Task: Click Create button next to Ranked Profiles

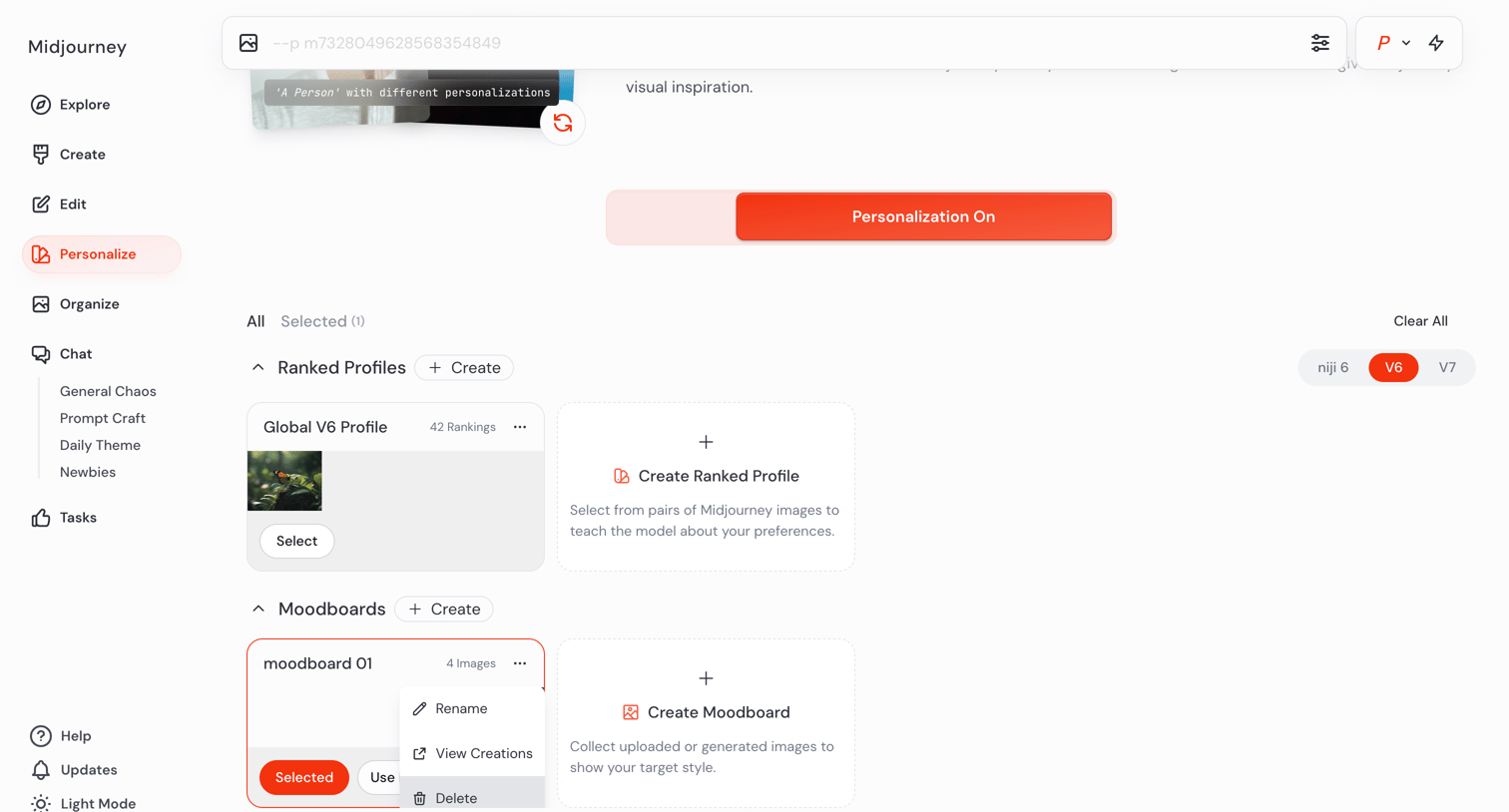Action: click(x=464, y=368)
